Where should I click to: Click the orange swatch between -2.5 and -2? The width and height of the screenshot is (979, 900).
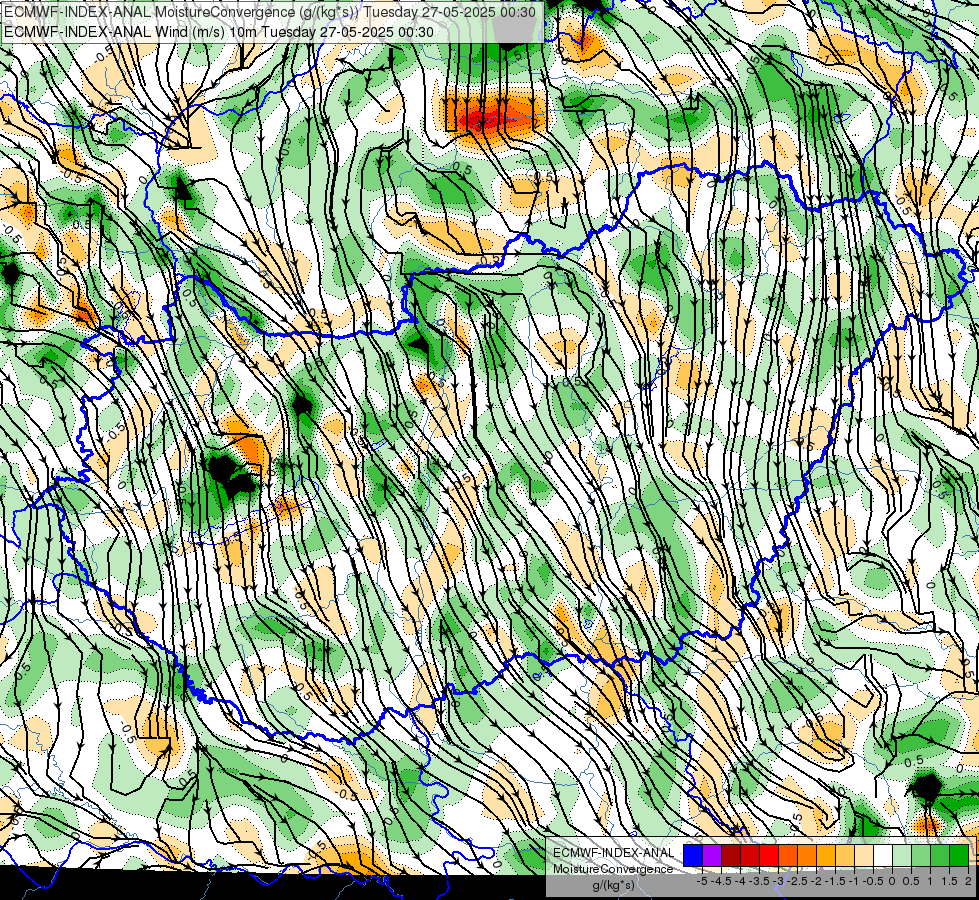click(x=807, y=855)
